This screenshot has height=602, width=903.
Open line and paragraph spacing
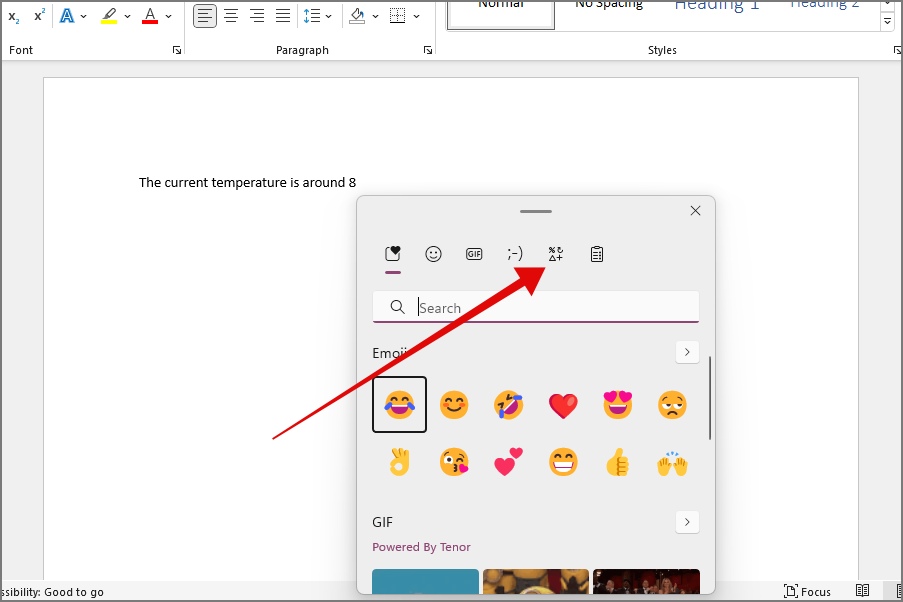[x=312, y=16]
